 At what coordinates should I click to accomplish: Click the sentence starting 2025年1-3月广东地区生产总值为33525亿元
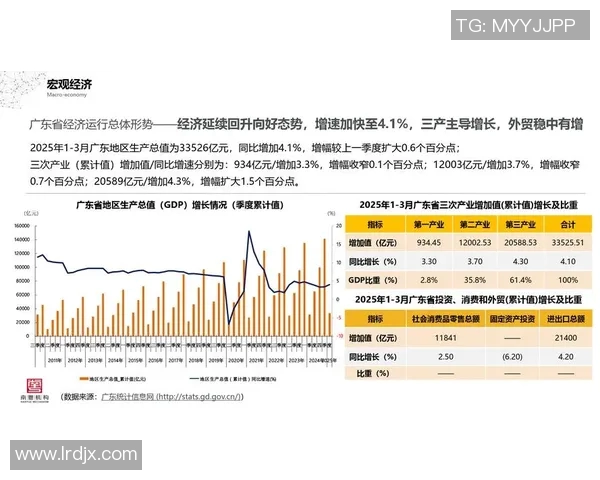pyautogui.click(x=245, y=148)
